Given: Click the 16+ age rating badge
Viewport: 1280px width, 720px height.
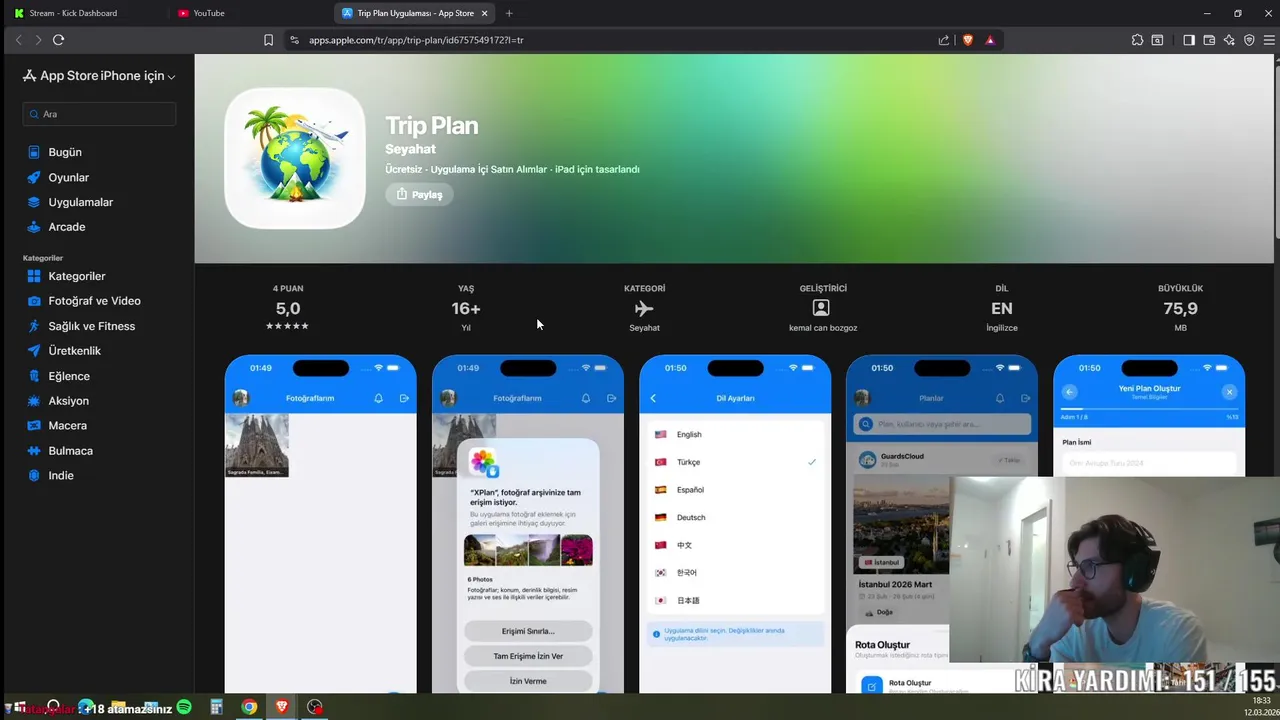Looking at the screenshot, I should click(466, 308).
